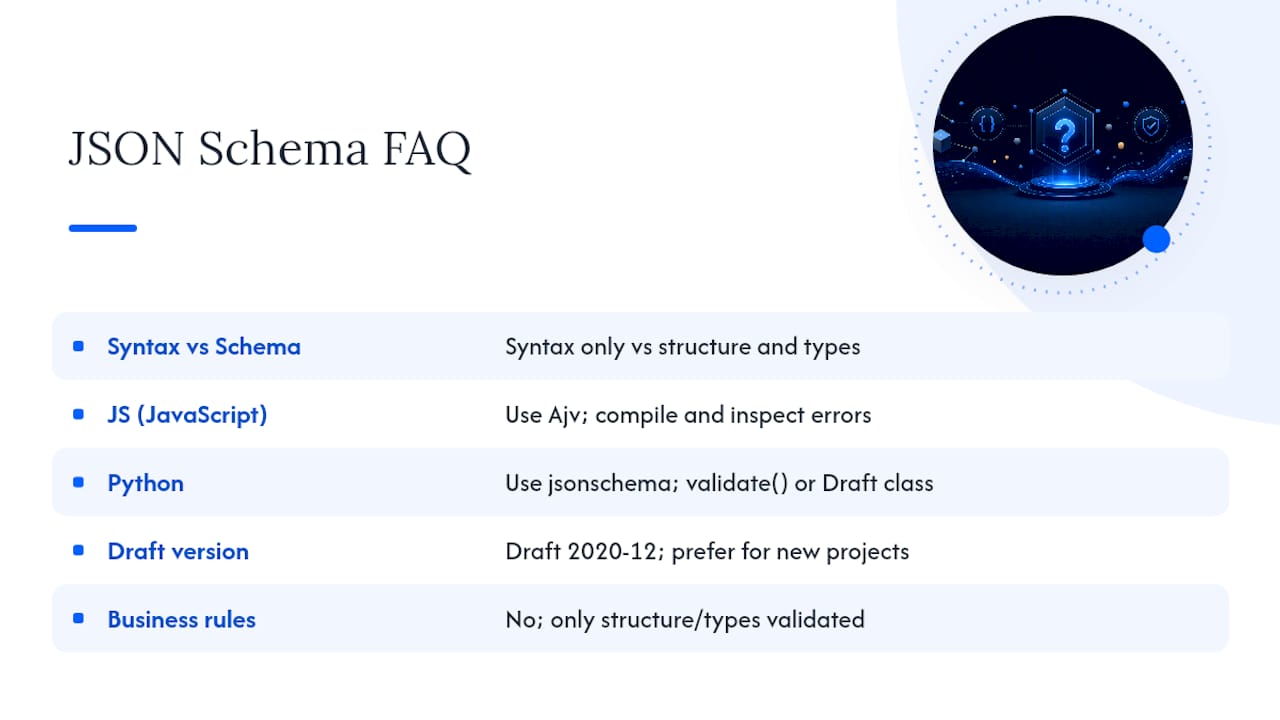Select the slide title JSON Schema FAQ
This screenshot has width=1280, height=720.
pyautogui.click(x=269, y=149)
